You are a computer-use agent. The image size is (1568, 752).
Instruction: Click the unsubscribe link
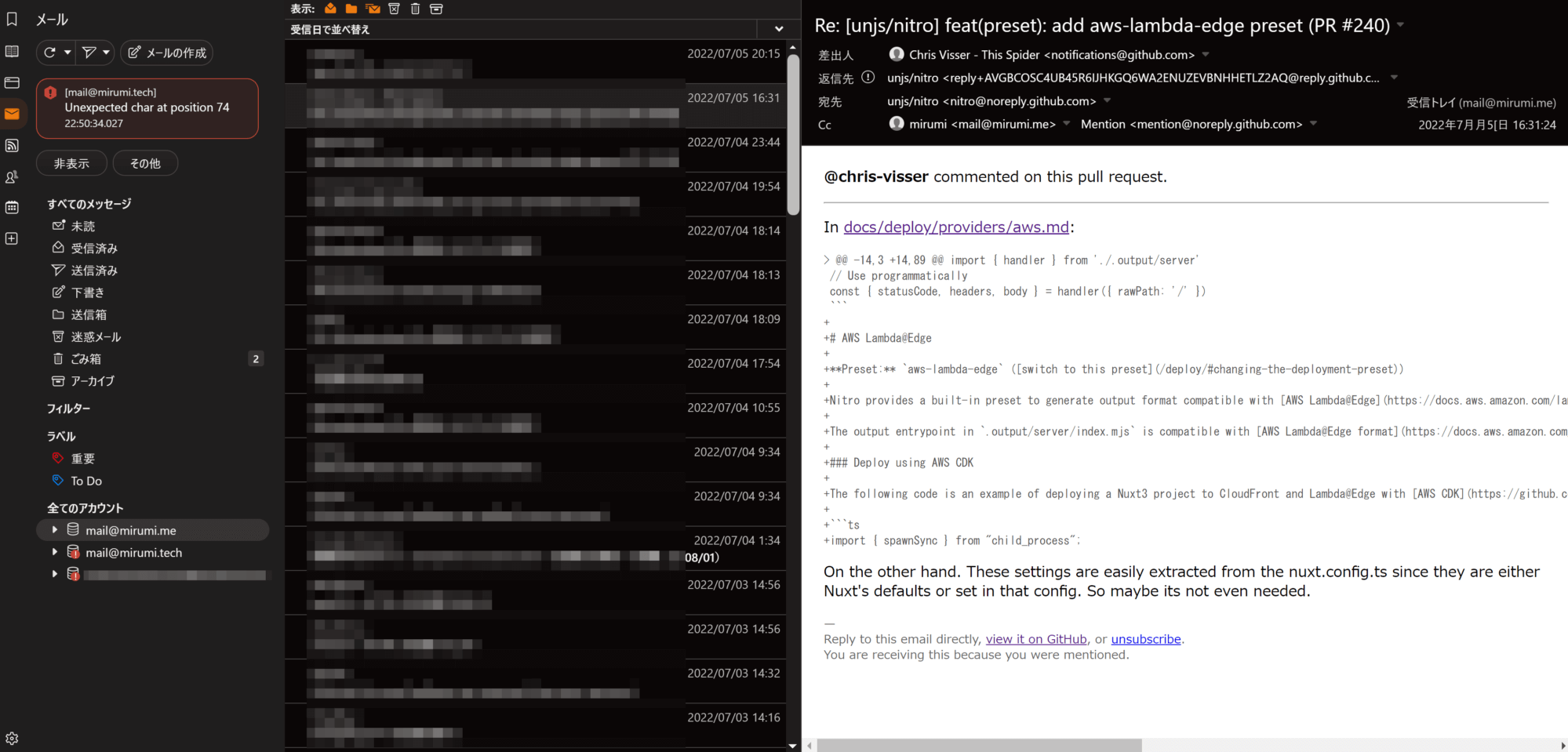point(1146,639)
